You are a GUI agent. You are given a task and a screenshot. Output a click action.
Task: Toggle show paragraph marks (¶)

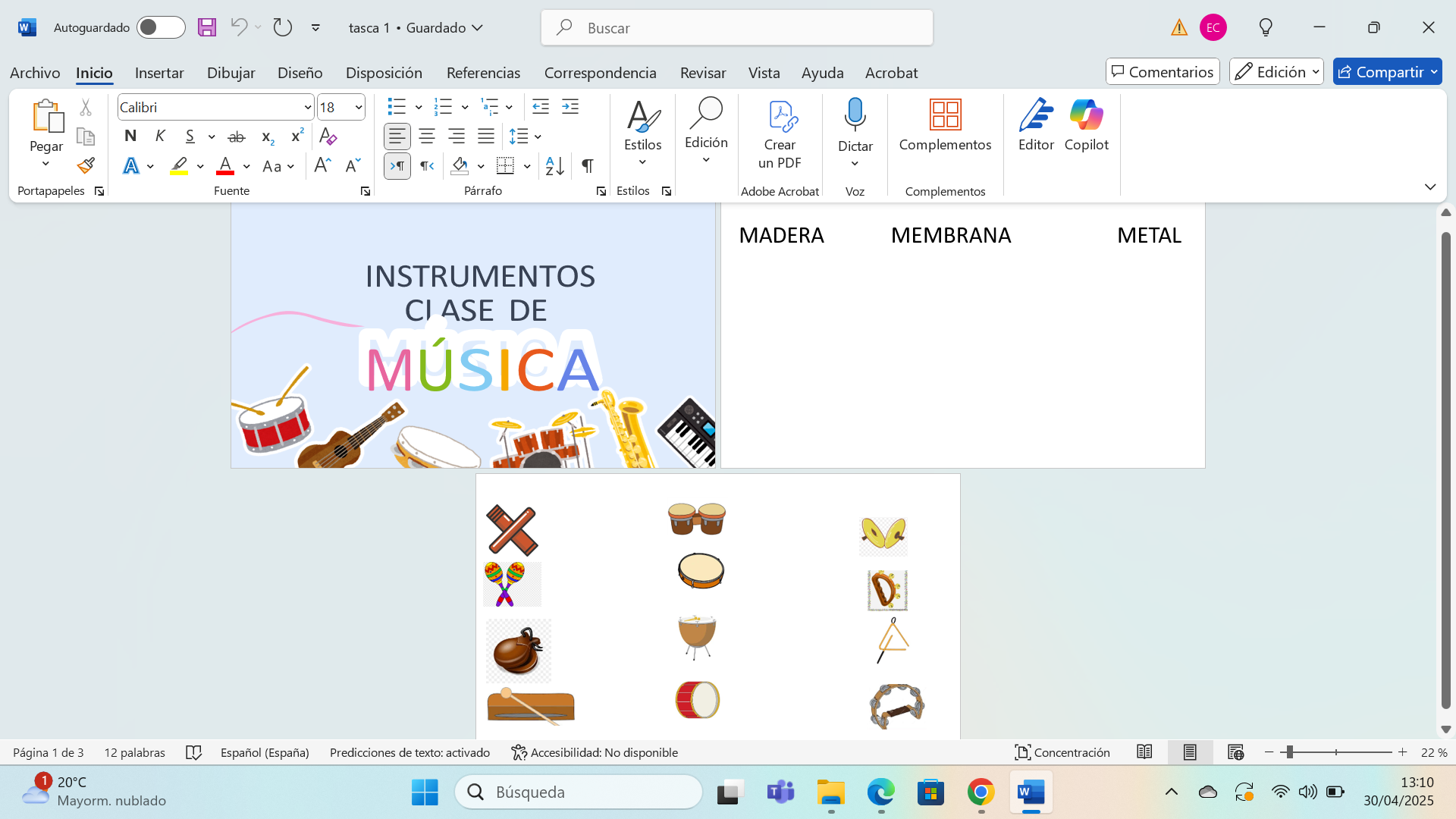pos(588,166)
